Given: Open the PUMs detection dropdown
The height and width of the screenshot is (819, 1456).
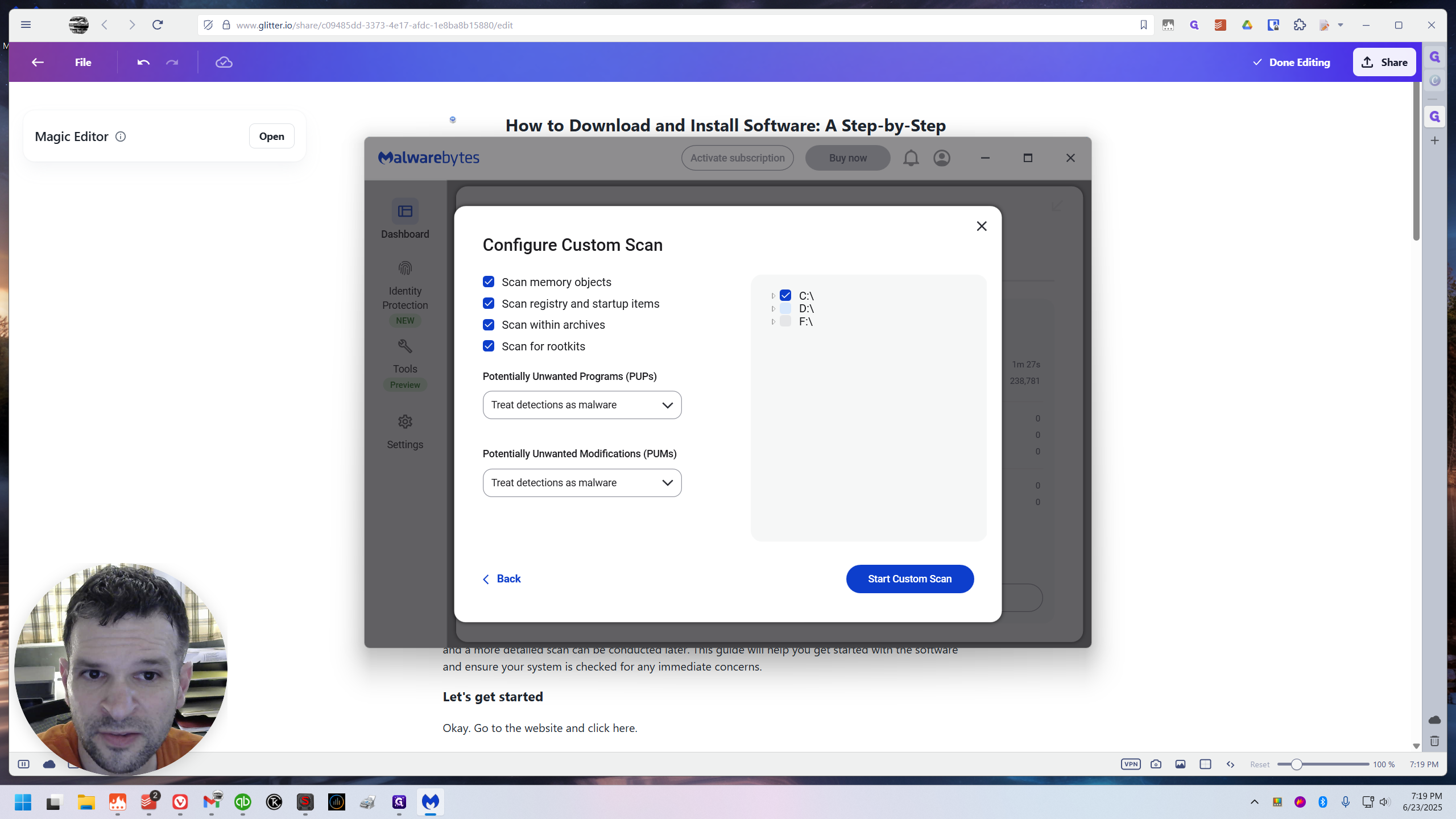Looking at the screenshot, I should (x=582, y=483).
